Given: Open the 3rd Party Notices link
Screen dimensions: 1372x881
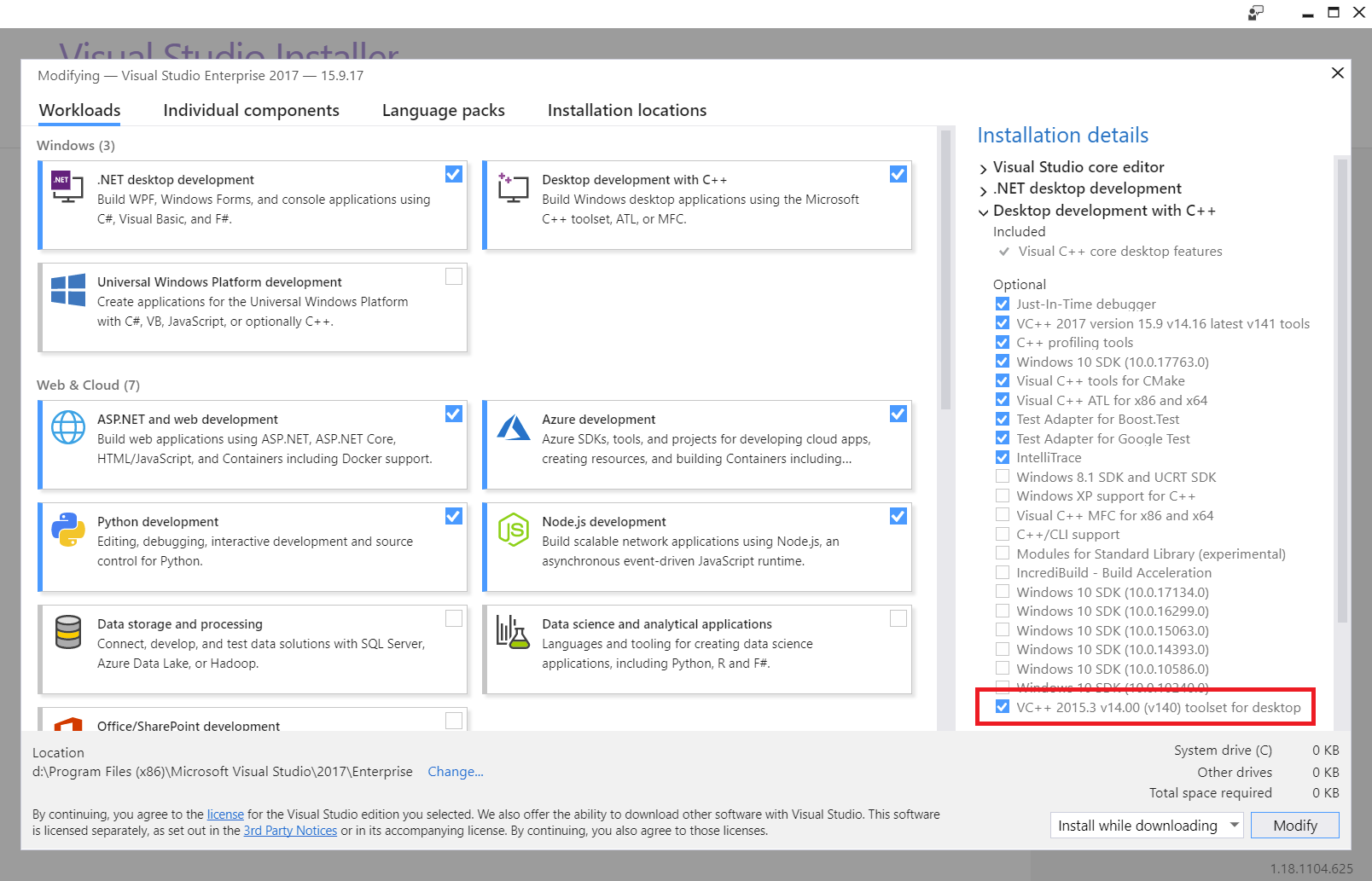Looking at the screenshot, I should coord(290,831).
